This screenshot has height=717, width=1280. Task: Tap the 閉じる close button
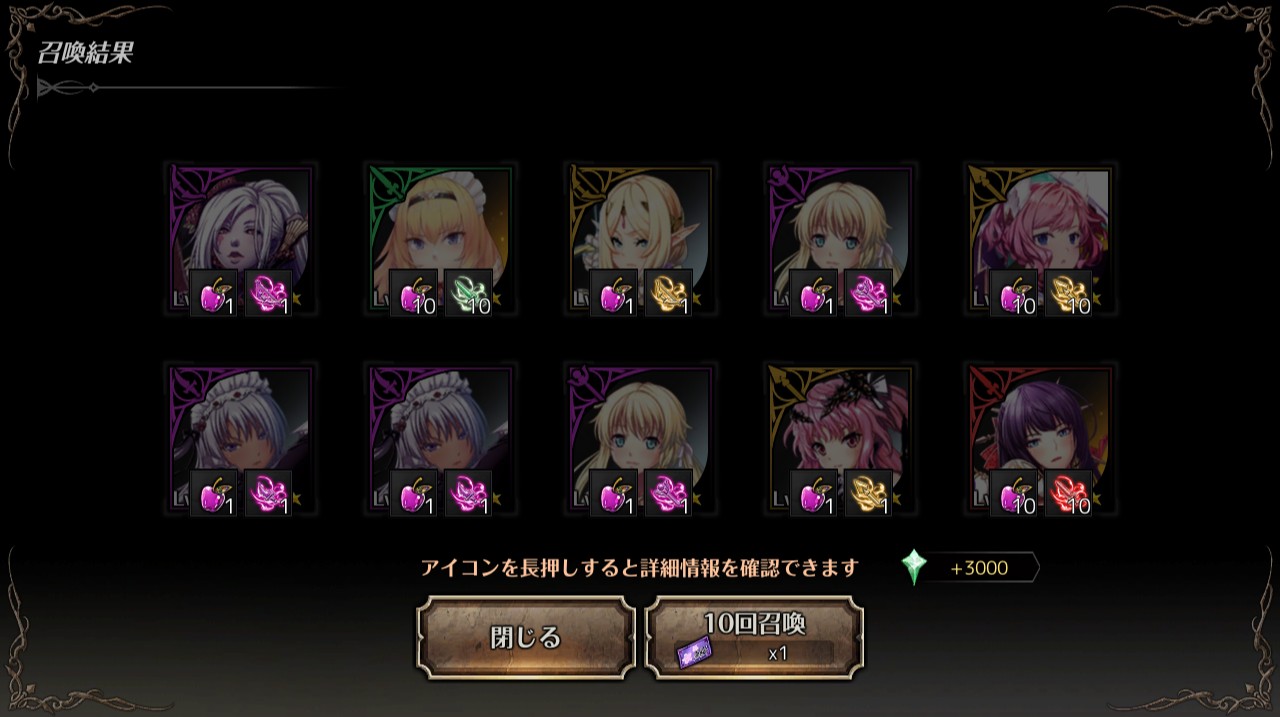coord(526,638)
